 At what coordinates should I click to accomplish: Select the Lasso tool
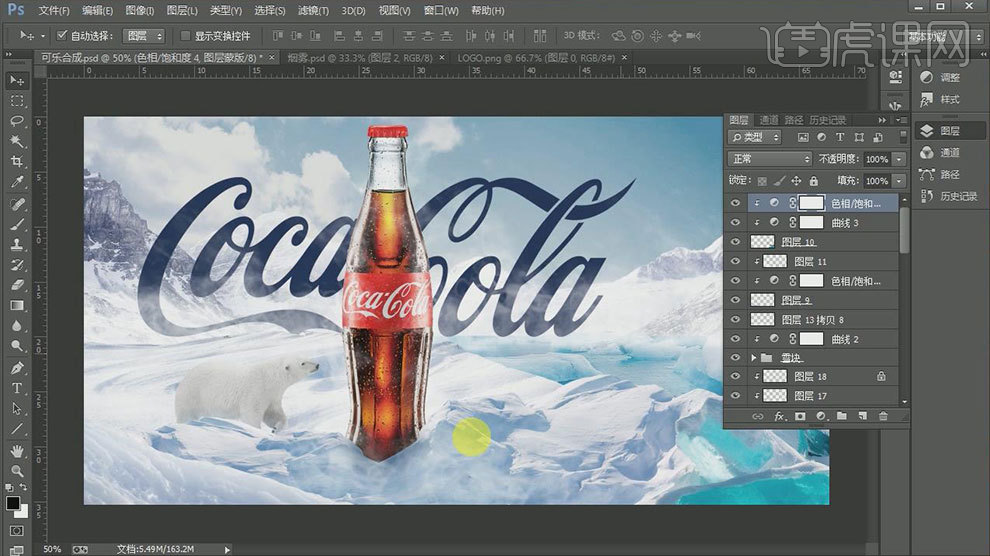tap(17, 121)
